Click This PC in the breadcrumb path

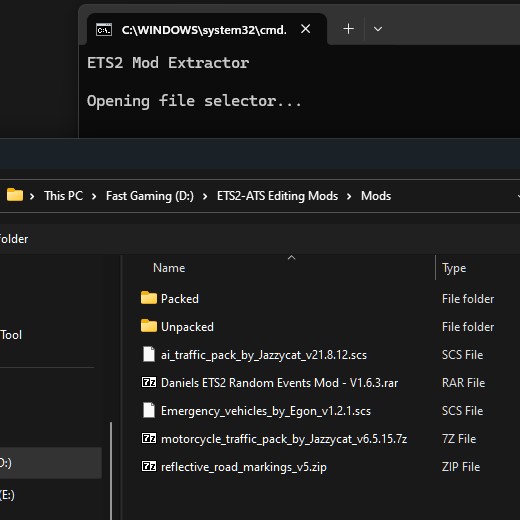[x=63, y=196]
